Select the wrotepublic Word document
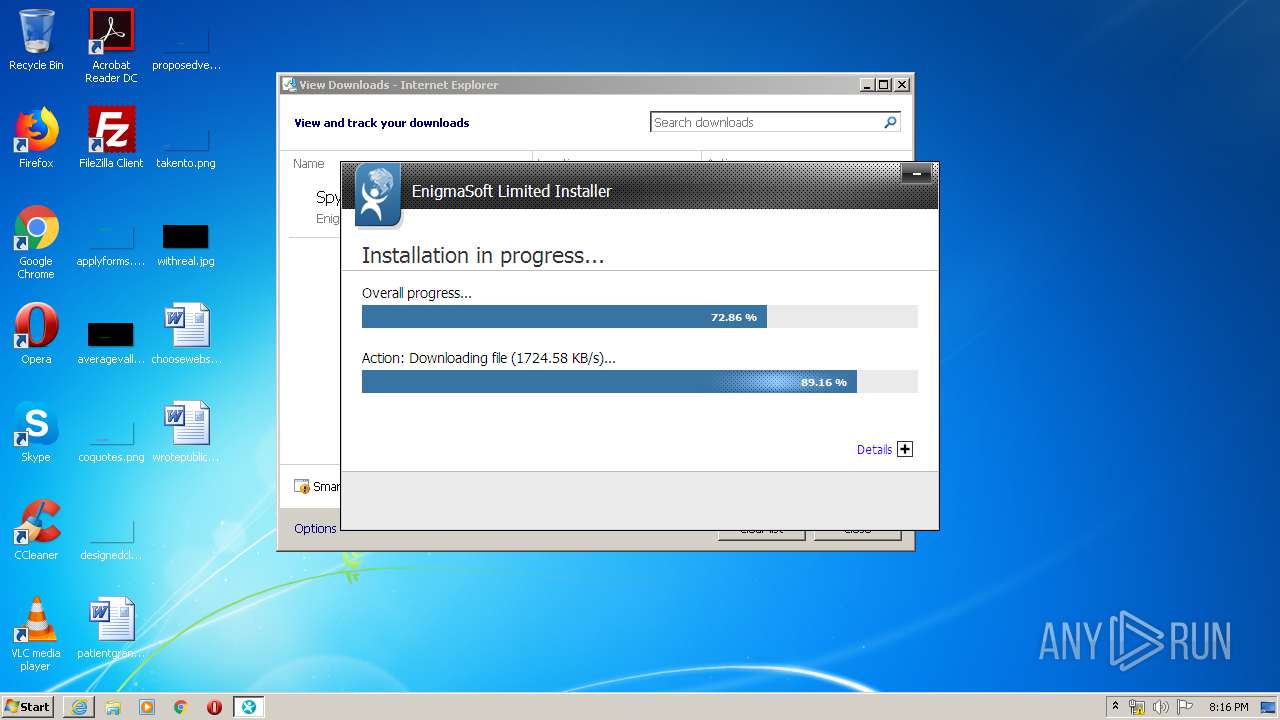1280x720 pixels. pyautogui.click(x=186, y=432)
